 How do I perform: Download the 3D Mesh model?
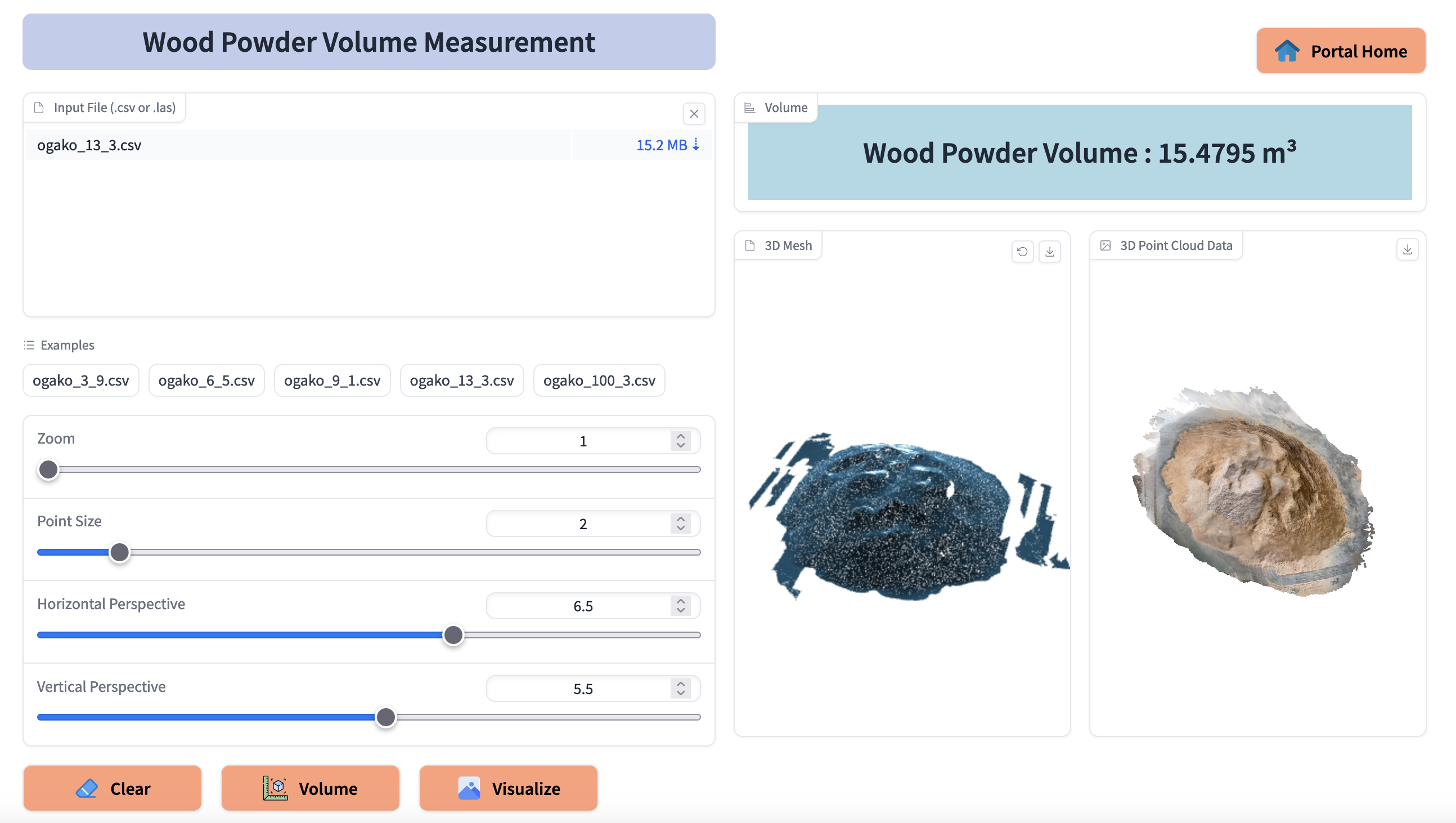coord(1049,252)
